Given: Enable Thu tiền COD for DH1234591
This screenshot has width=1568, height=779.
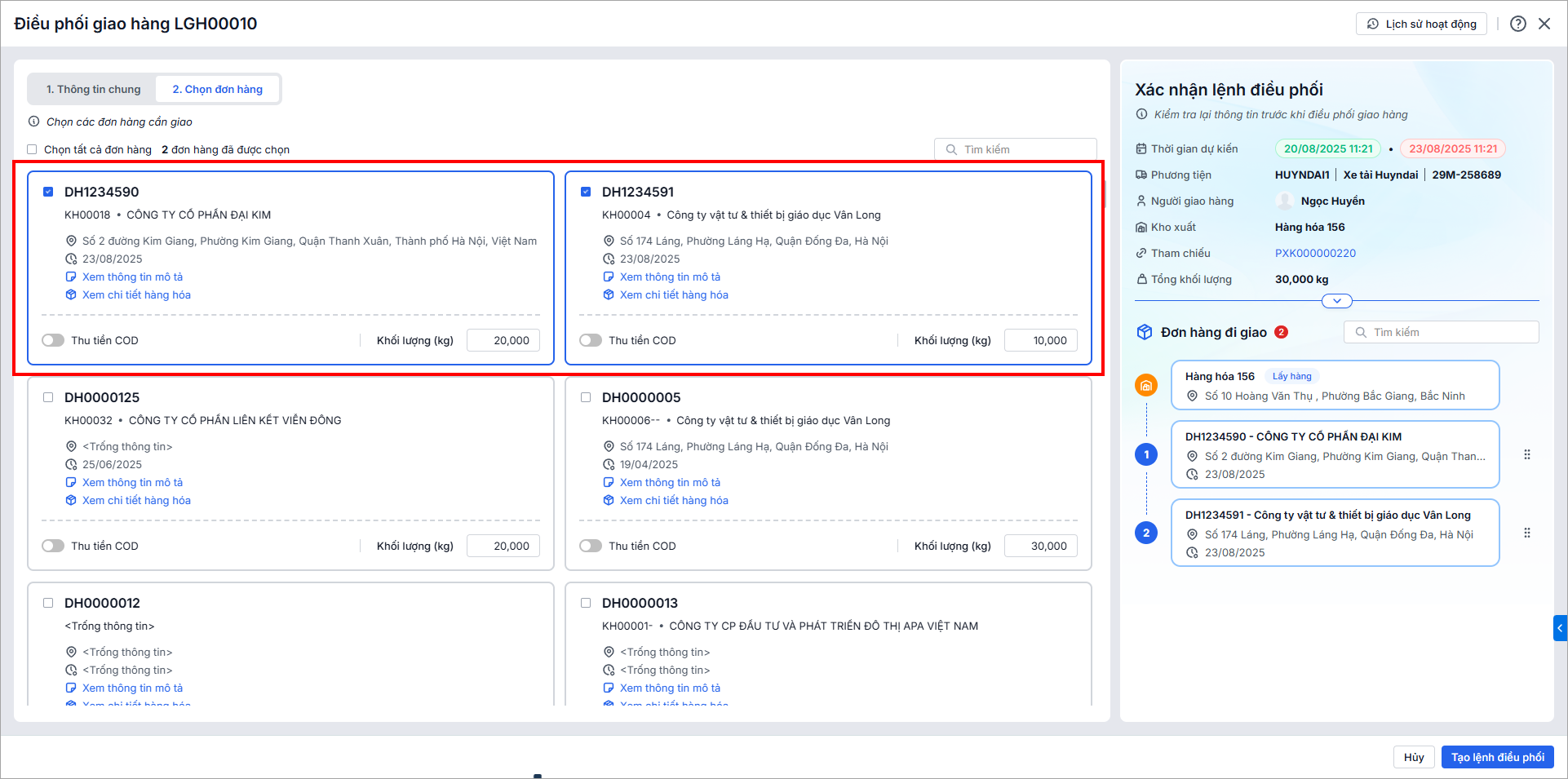Looking at the screenshot, I should click(x=591, y=340).
